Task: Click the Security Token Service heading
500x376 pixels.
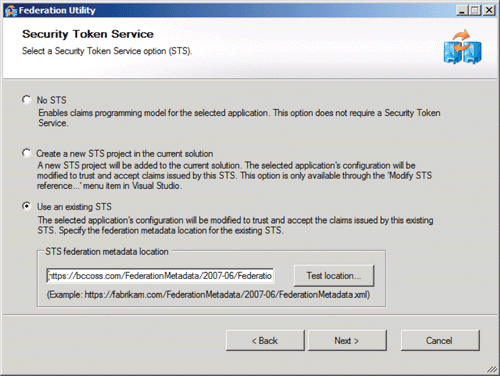Action: point(88,34)
